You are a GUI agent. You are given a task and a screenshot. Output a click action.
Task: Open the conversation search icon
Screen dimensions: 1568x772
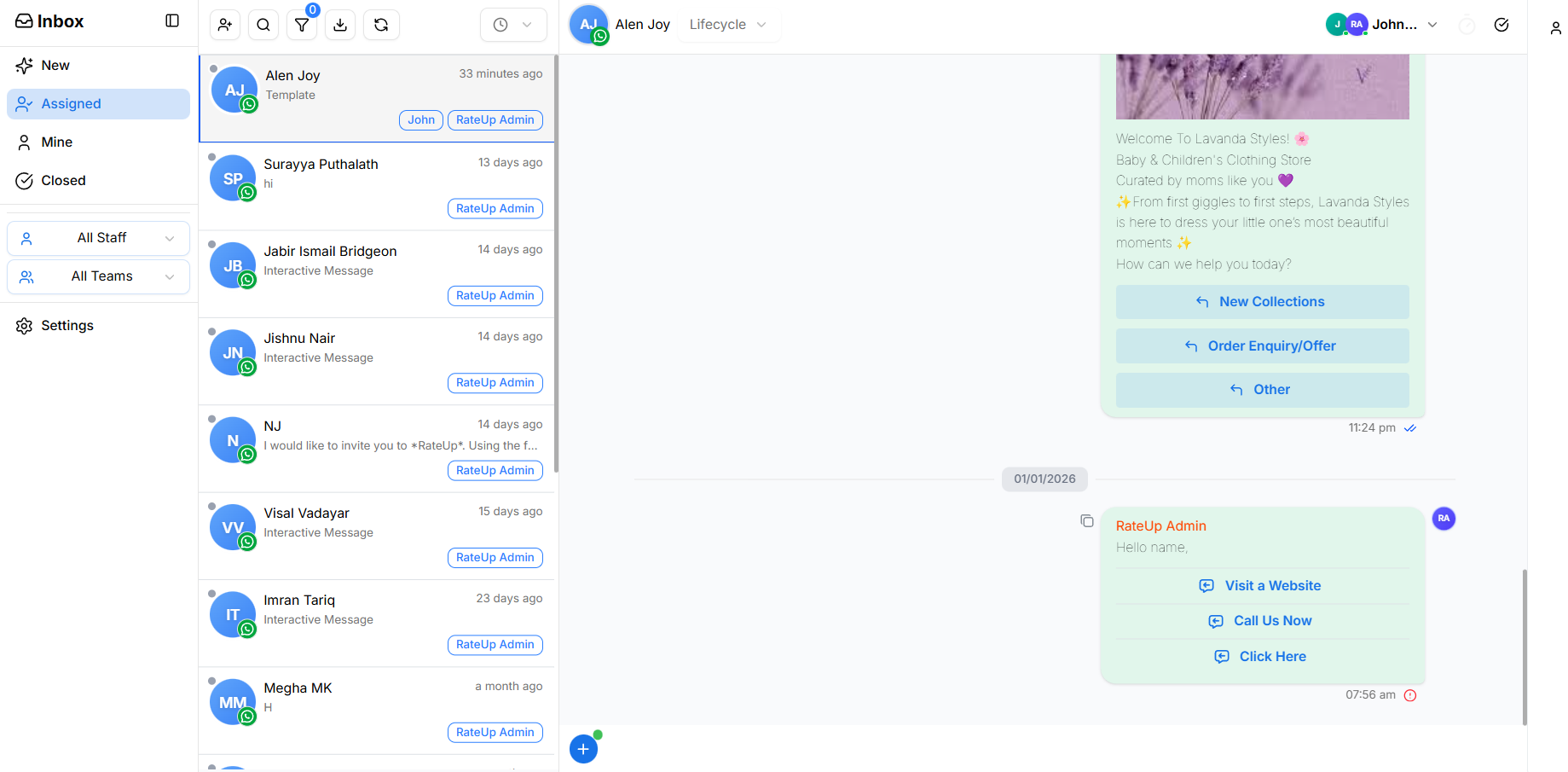pos(263,25)
